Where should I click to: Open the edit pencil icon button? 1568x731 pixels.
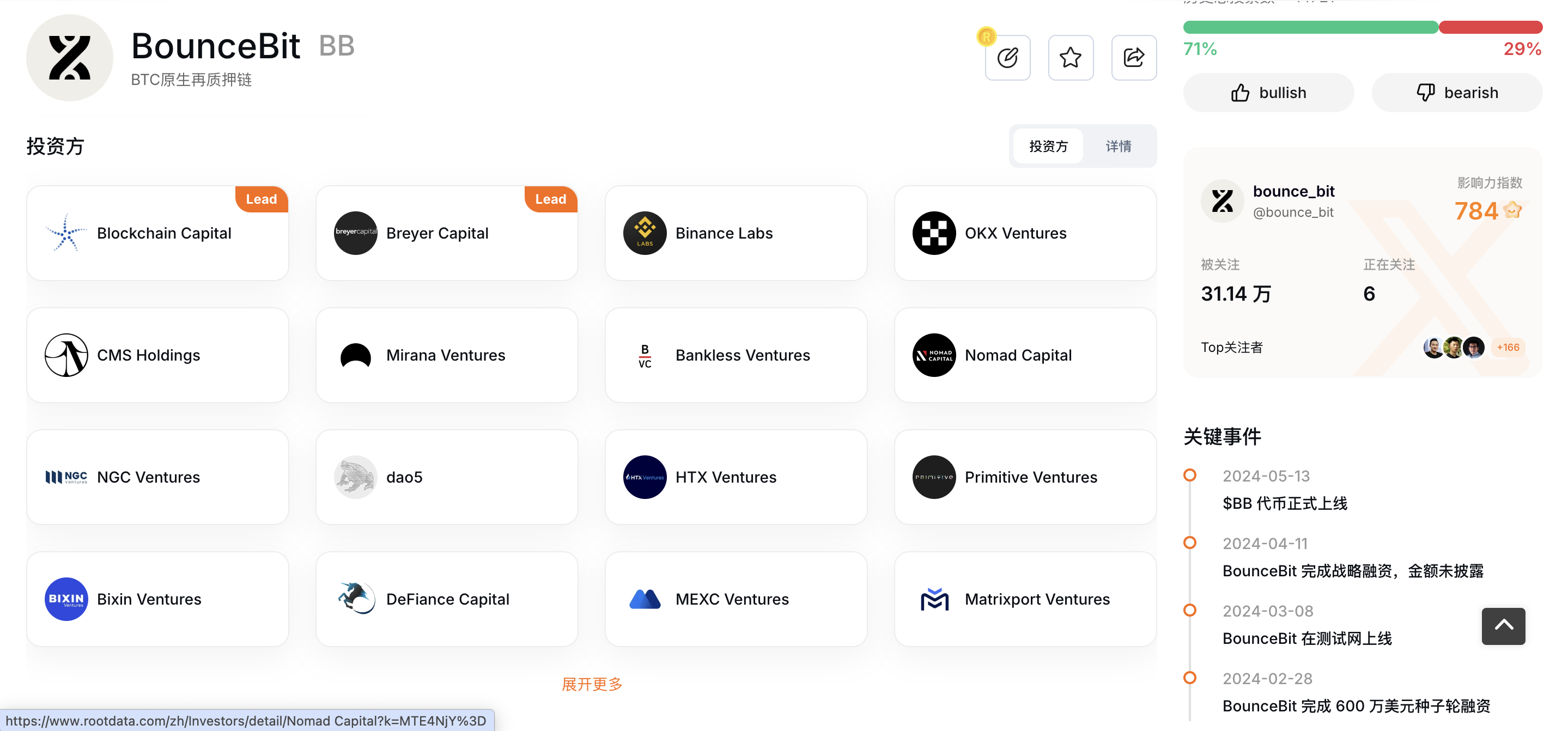point(1007,58)
